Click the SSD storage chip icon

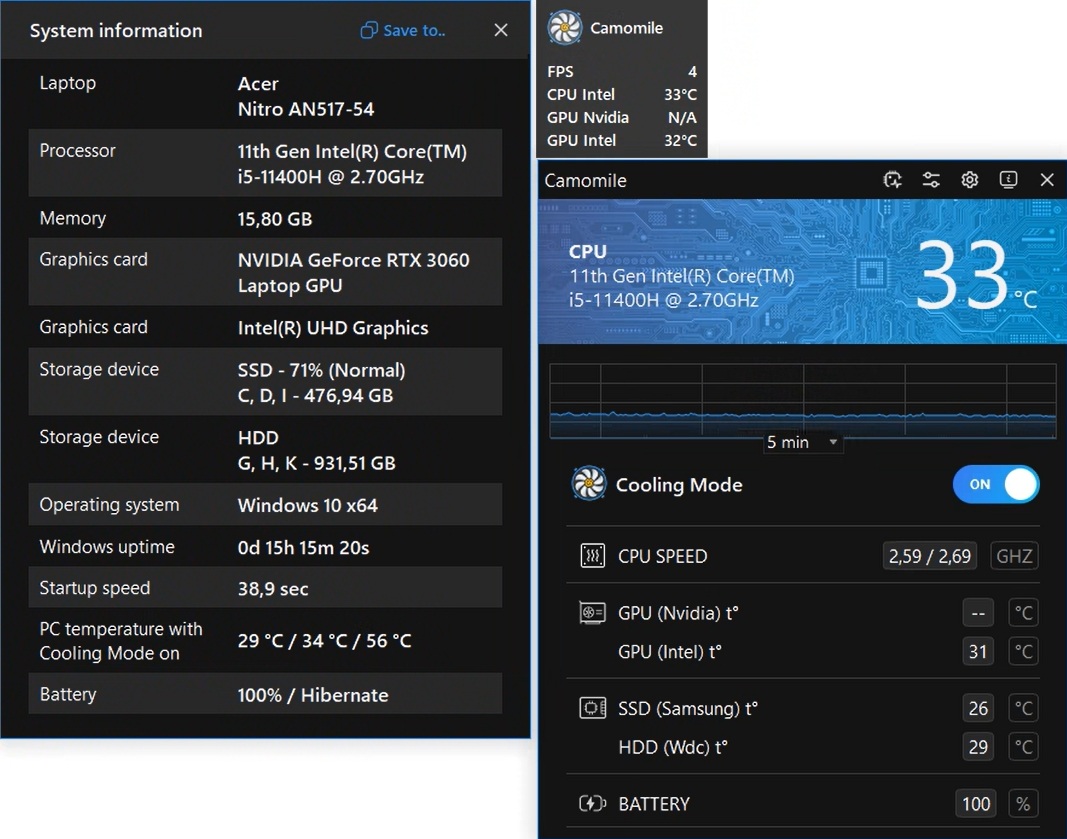tap(592, 709)
